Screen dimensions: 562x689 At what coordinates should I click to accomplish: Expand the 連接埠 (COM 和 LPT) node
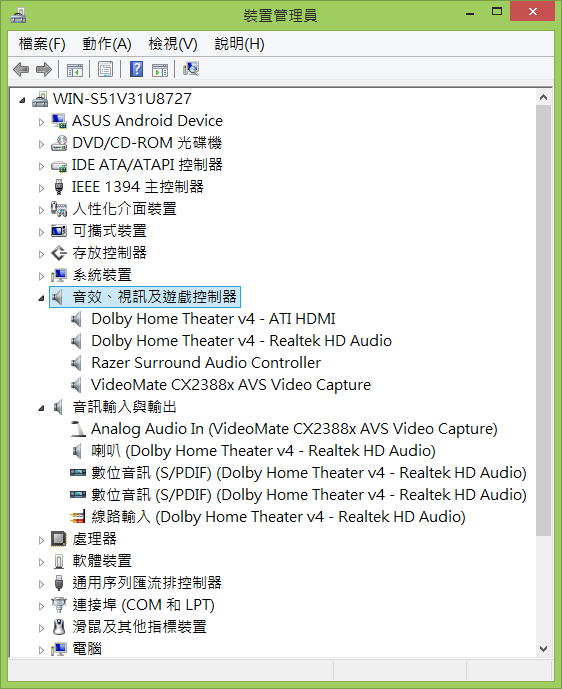[41, 606]
